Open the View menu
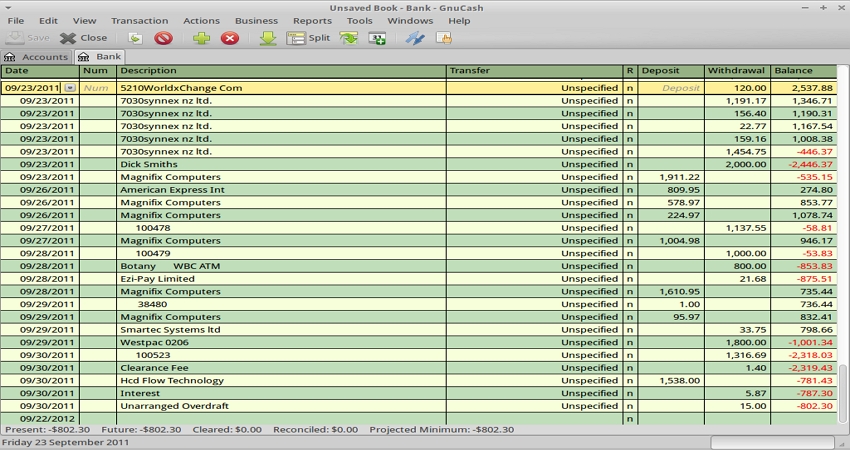The width and height of the screenshot is (850, 450). [x=85, y=21]
